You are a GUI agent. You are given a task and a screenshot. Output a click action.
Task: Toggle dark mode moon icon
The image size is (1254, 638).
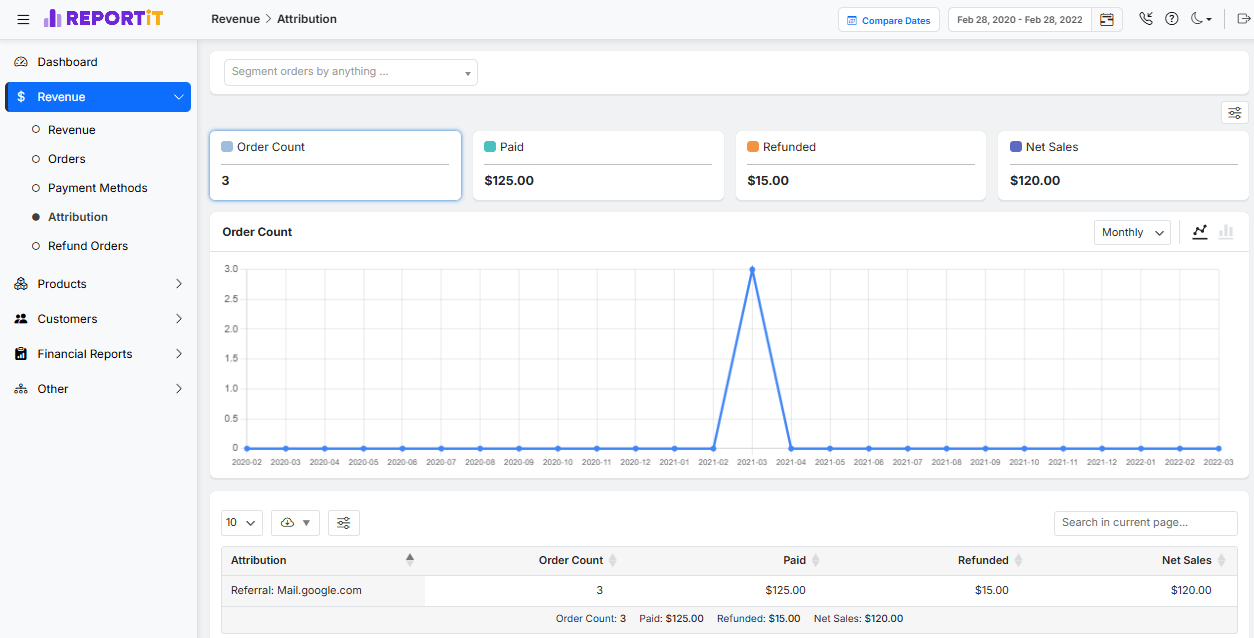tap(1200, 19)
